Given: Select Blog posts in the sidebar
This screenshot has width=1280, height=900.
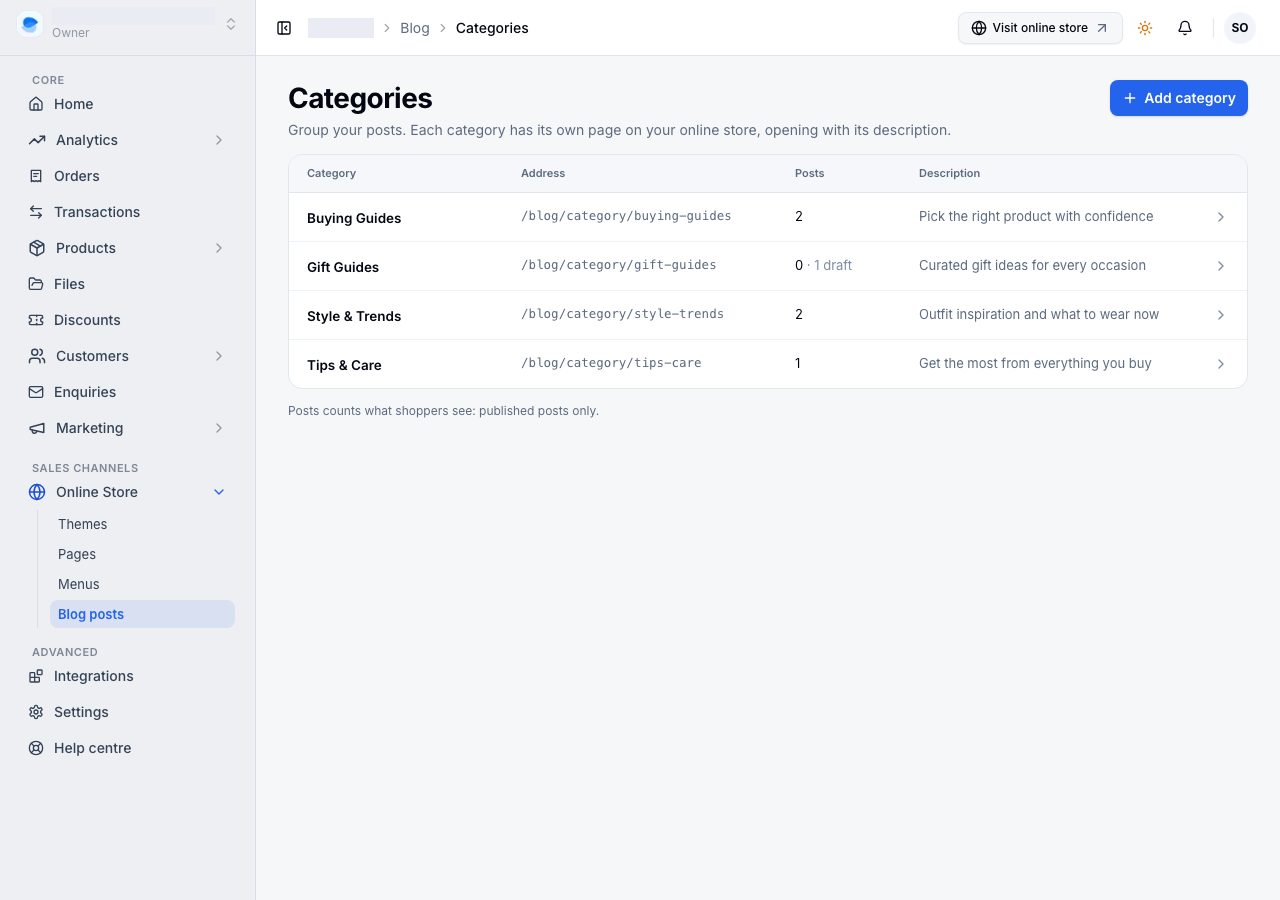Looking at the screenshot, I should pyautogui.click(x=142, y=614).
